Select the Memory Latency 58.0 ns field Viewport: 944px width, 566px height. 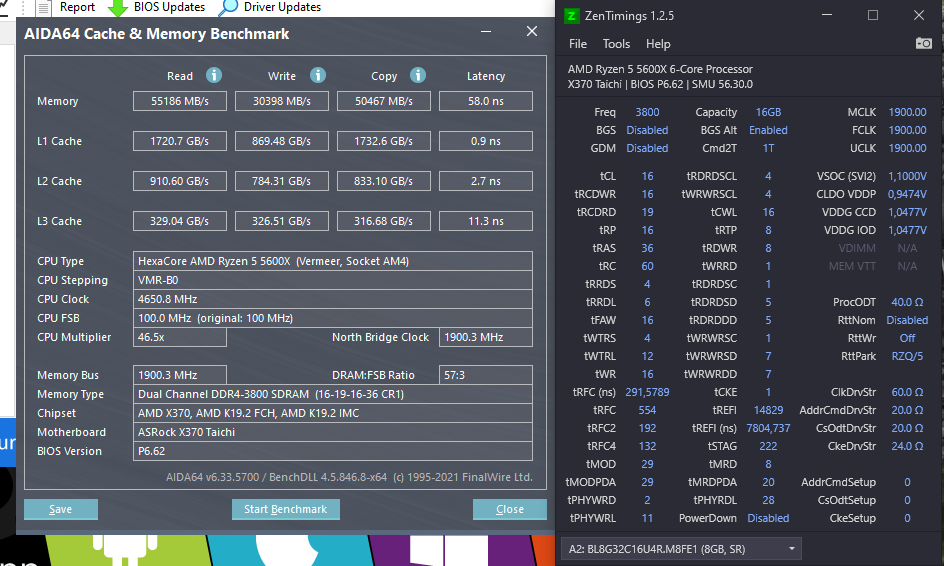(x=486, y=101)
